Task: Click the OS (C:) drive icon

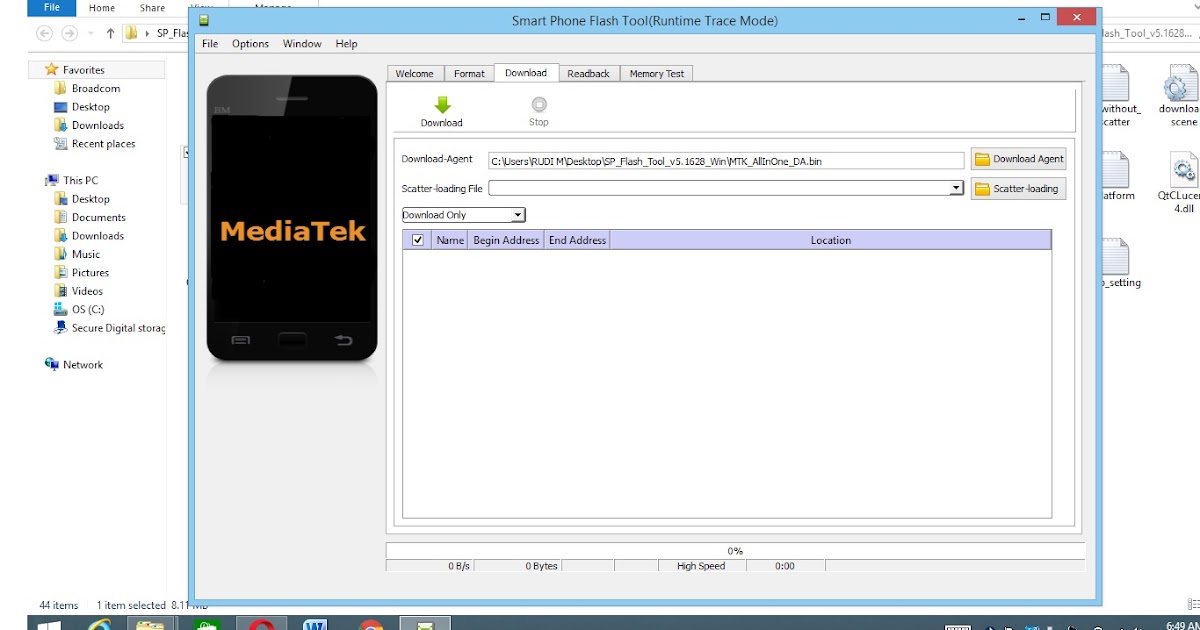Action: tap(62, 309)
